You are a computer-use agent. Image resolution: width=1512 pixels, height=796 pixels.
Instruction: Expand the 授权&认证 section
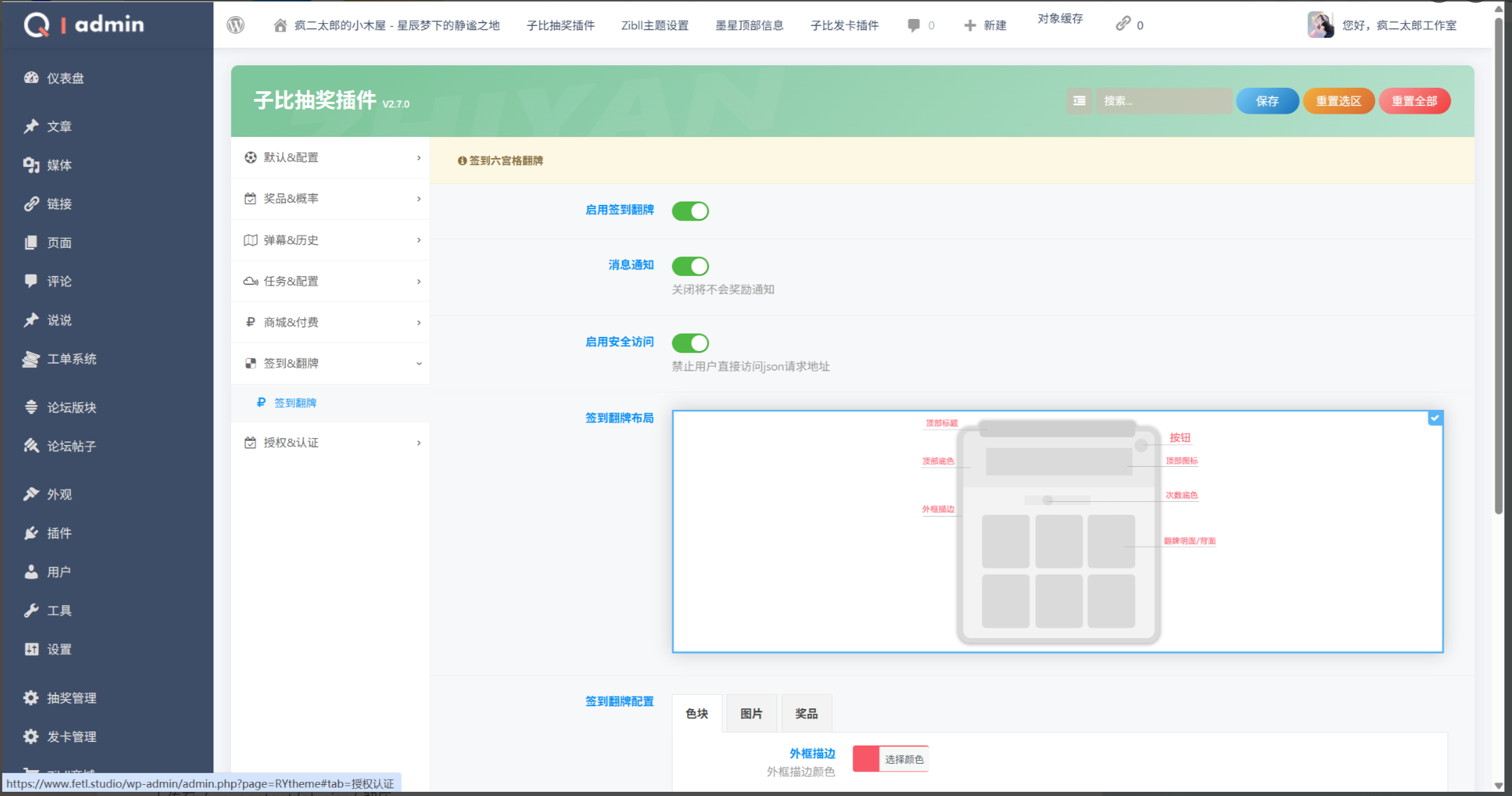331,443
